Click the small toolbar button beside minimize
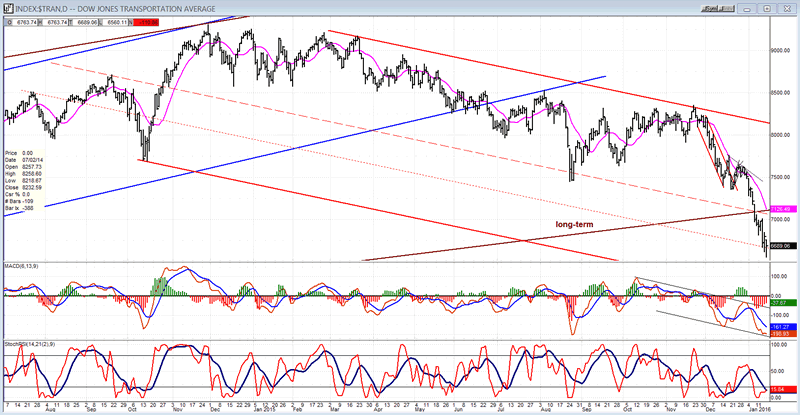Viewport: 800px width, 415px height. pos(717,9)
